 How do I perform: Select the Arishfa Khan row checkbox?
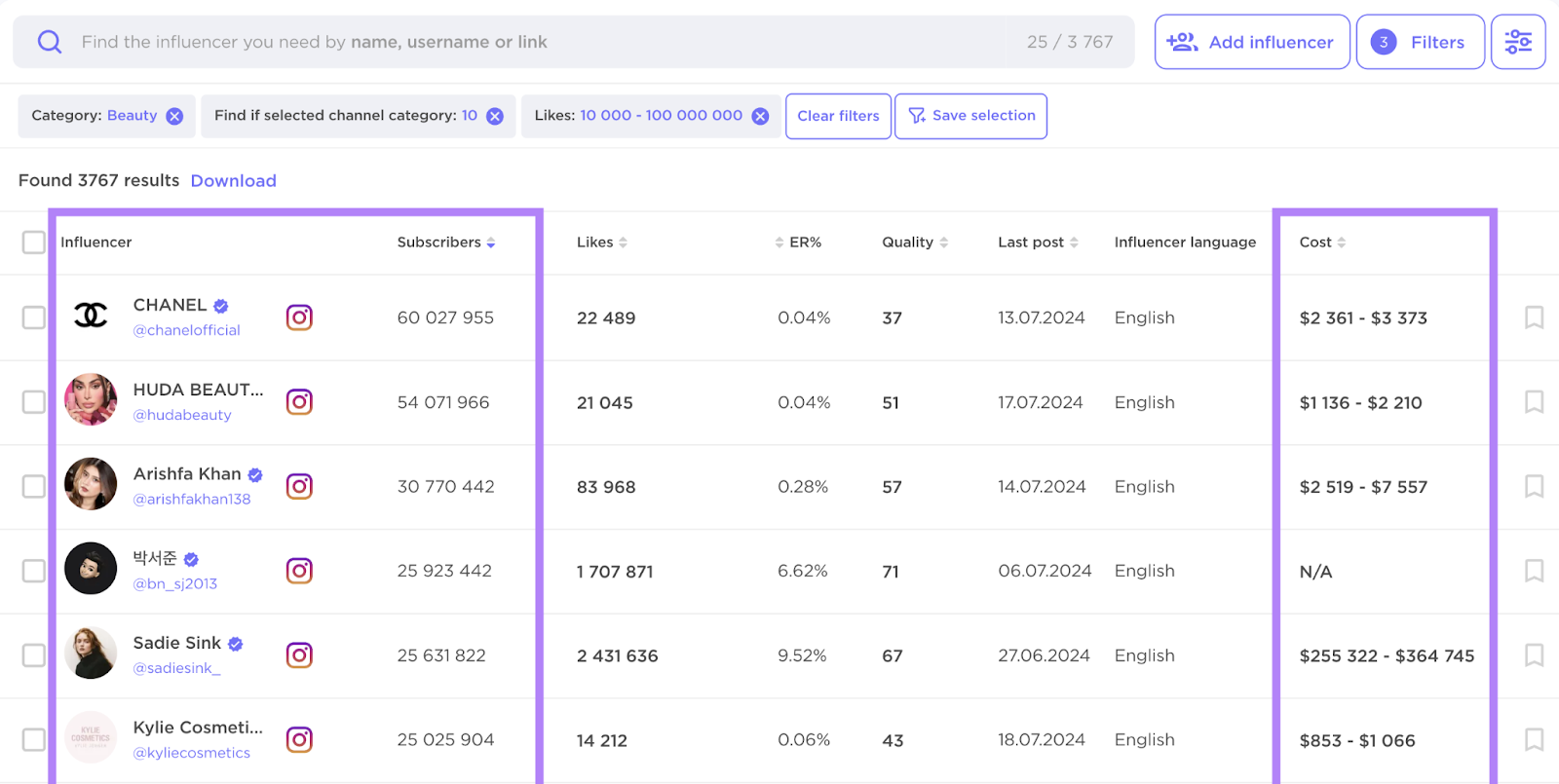tap(34, 486)
